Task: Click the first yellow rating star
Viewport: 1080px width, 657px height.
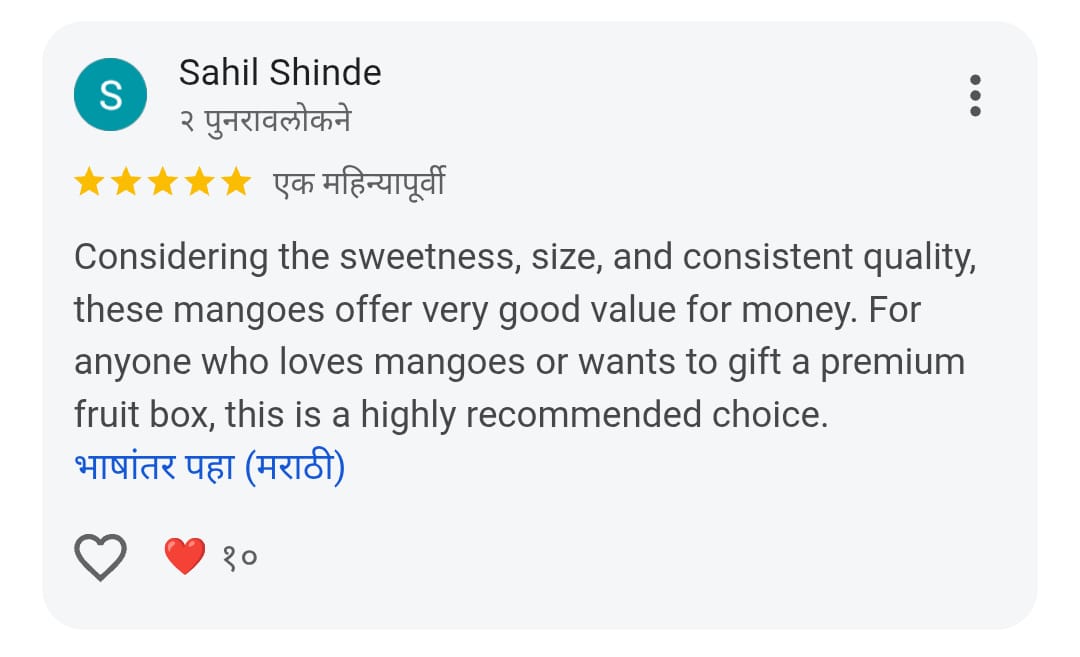Action: [89, 183]
